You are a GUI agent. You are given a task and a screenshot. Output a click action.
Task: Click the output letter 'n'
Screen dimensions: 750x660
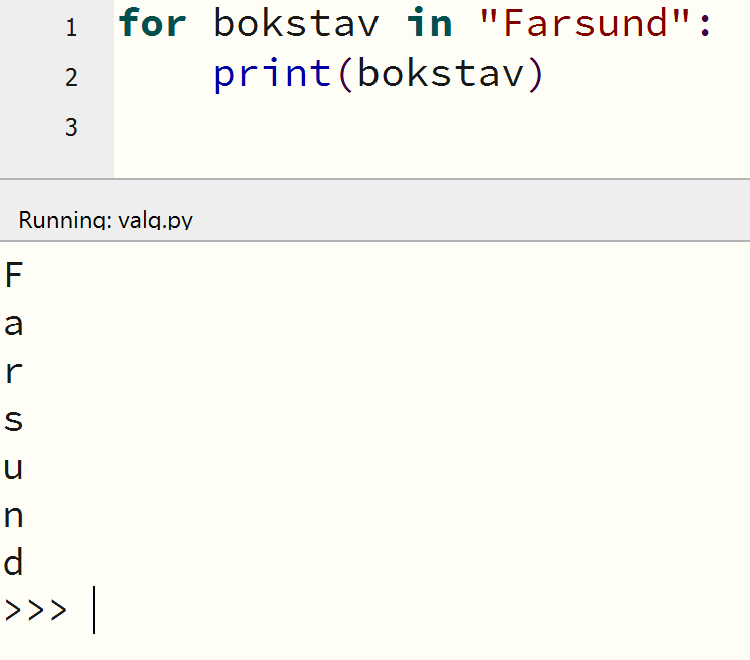(x=13, y=516)
